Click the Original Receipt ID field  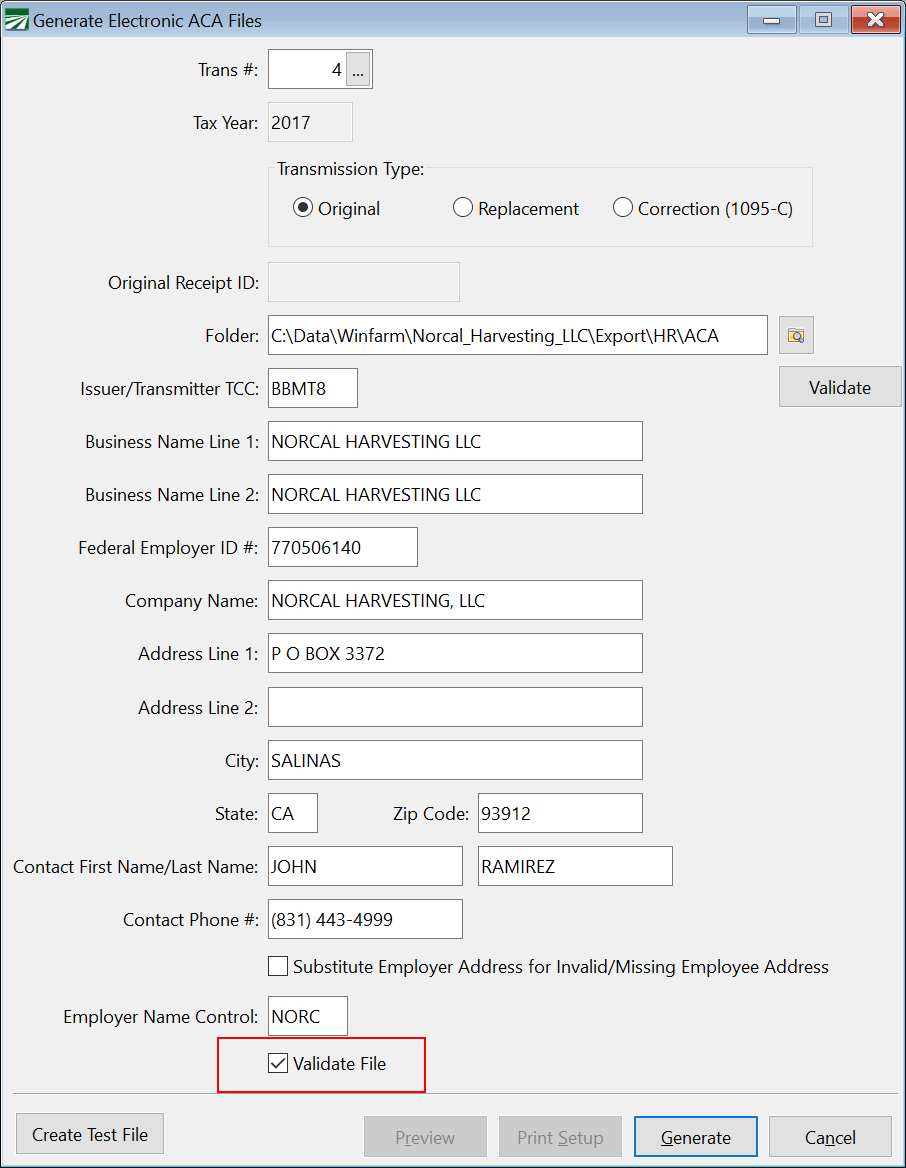(364, 282)
